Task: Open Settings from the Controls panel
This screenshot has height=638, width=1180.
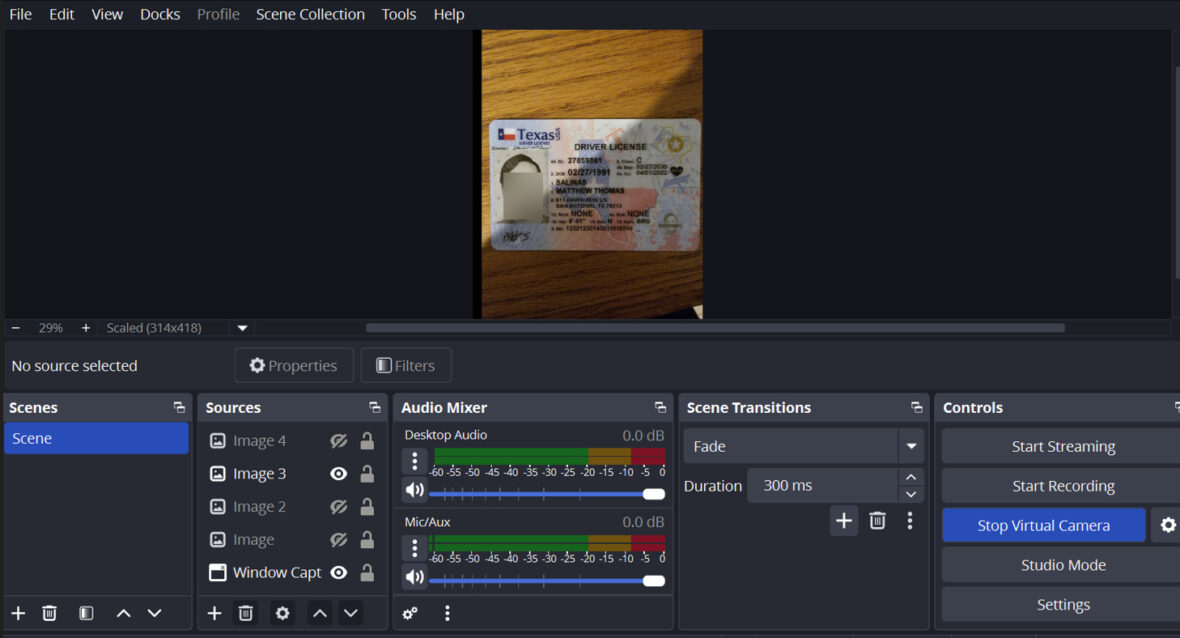Action: click(1063, 604)
